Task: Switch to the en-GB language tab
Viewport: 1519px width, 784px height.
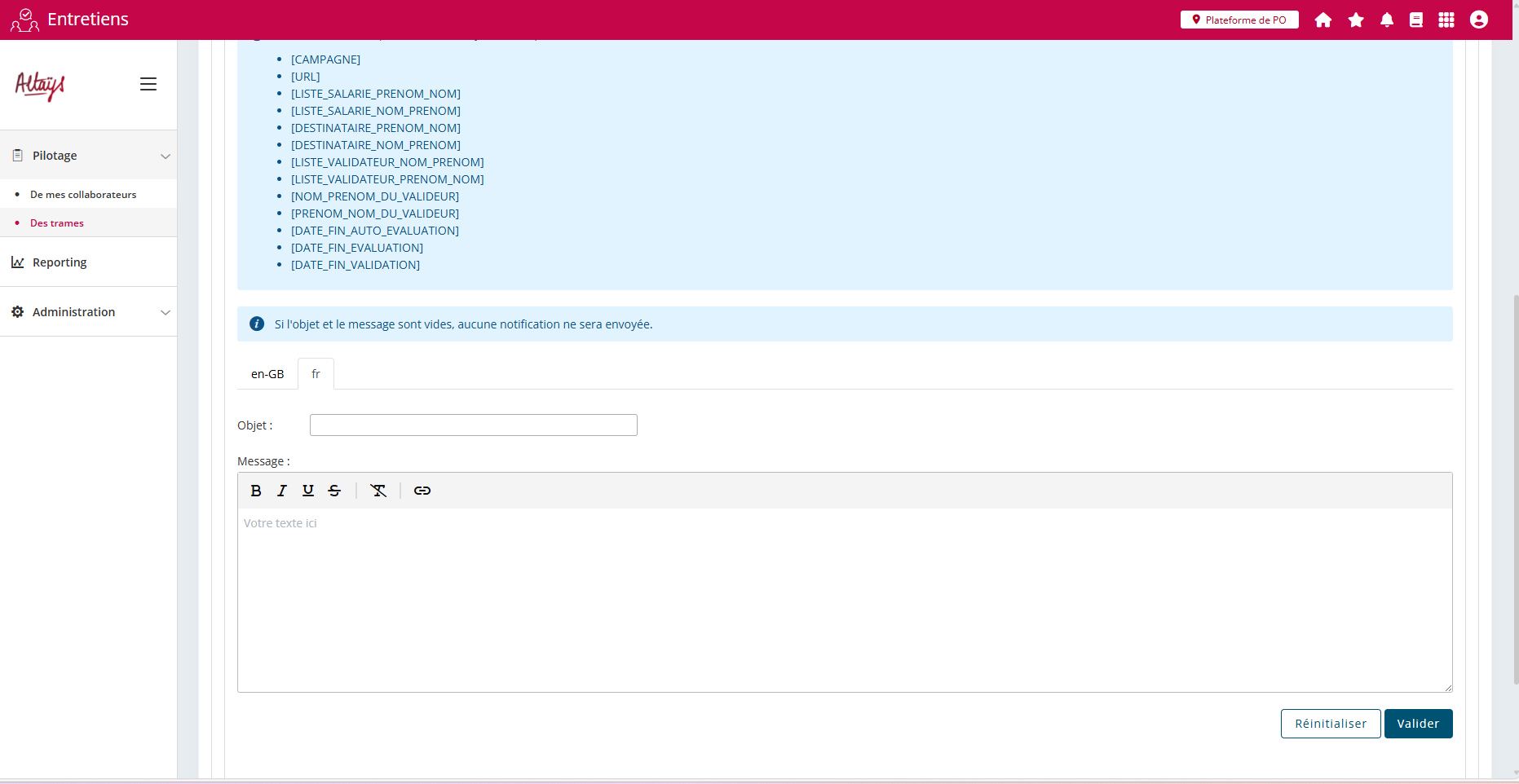Action: tap(267, 374)
